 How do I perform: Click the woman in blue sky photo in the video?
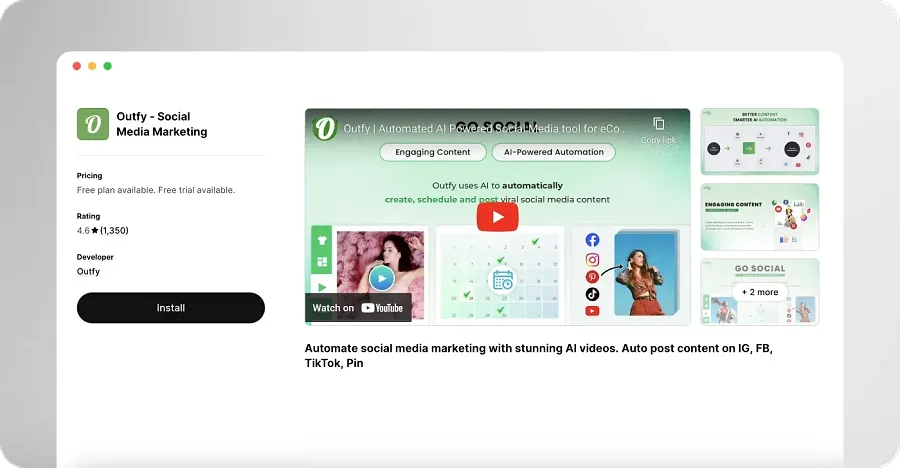pos(647,273)
